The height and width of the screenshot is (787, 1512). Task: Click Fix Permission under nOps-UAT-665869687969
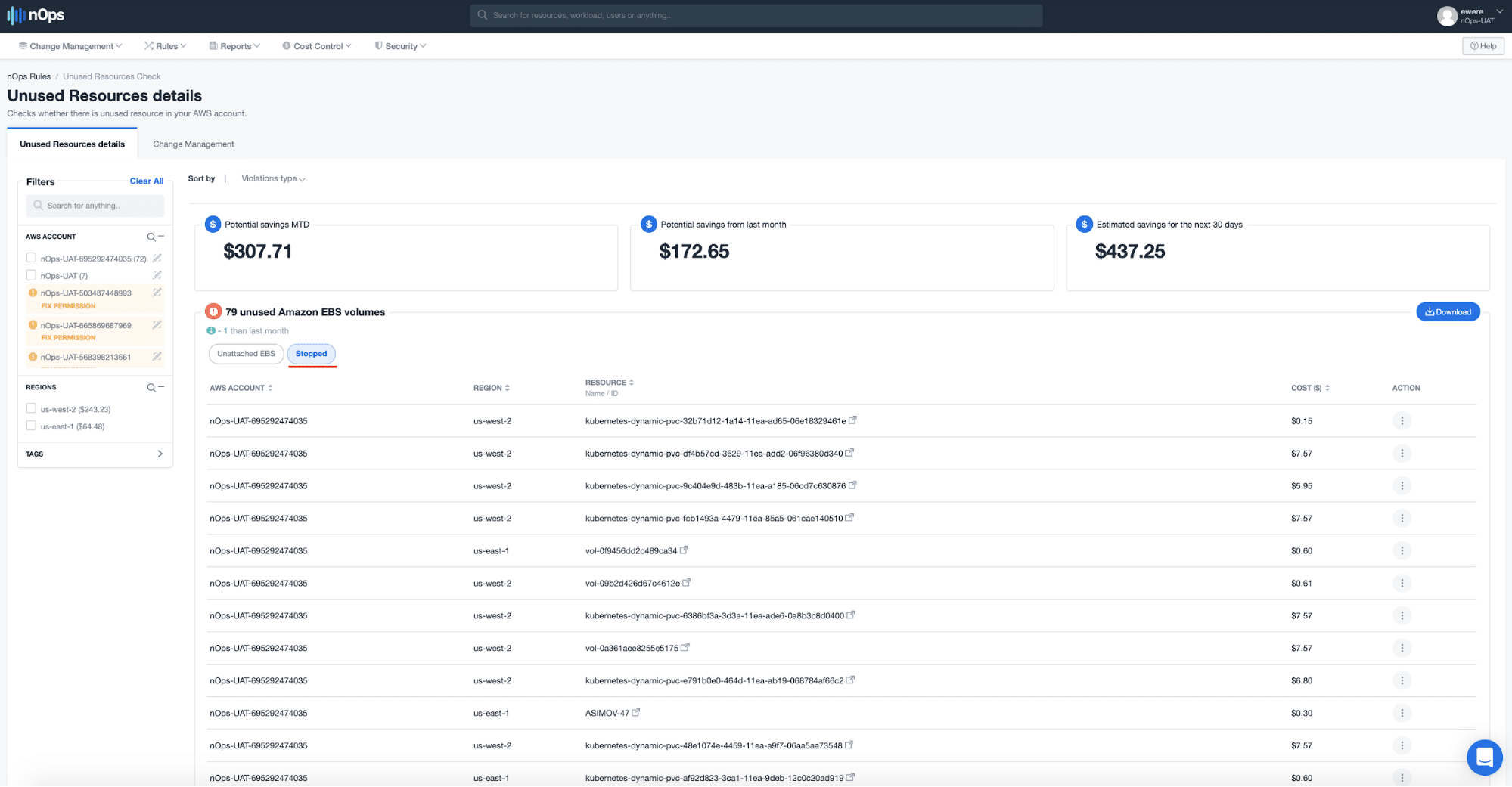coord(68,338)
